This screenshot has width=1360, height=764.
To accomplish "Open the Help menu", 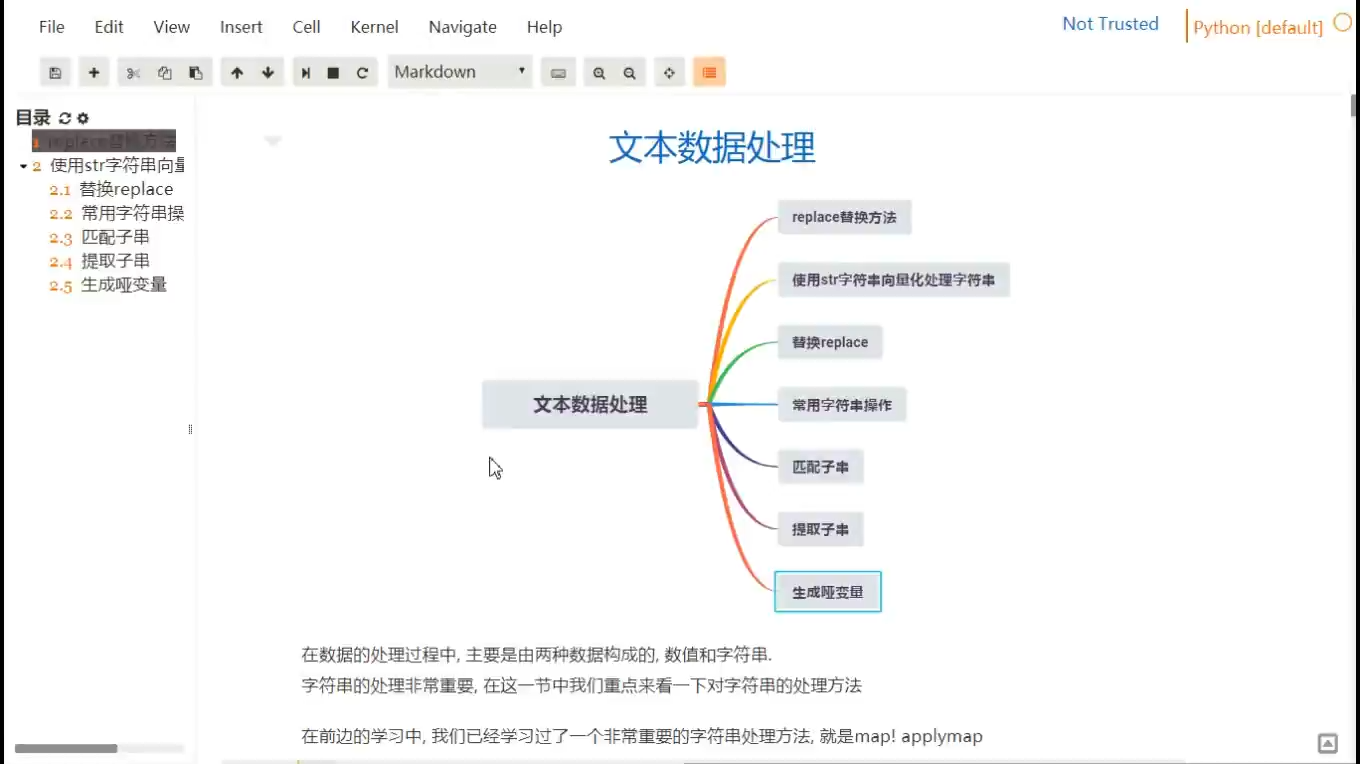I will pos(544,27).
